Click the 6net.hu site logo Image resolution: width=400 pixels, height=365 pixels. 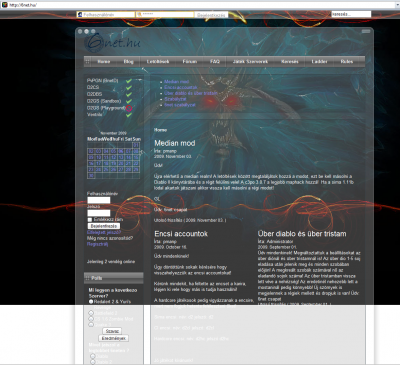click(113, 42)
